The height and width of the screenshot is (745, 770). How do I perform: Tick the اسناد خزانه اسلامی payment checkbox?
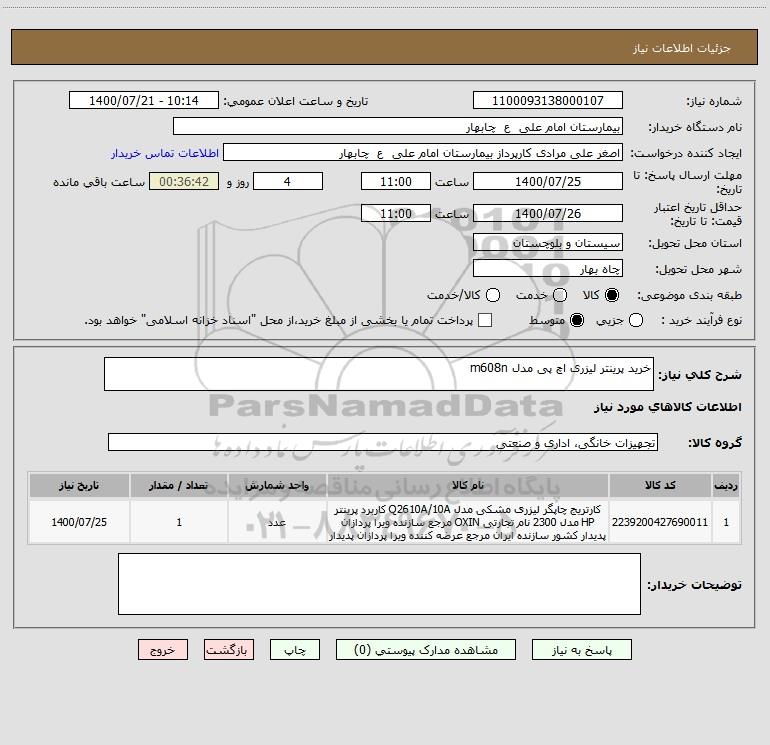coord(485,320)
